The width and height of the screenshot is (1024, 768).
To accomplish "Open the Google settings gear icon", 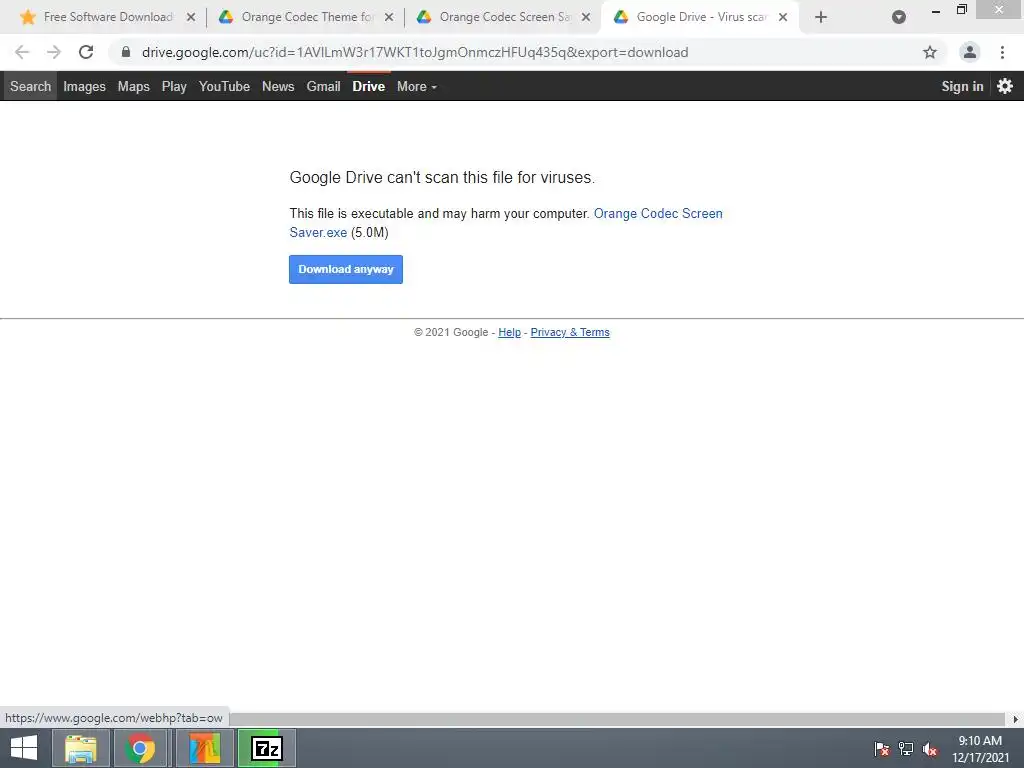I will (x=1005, y=86).
